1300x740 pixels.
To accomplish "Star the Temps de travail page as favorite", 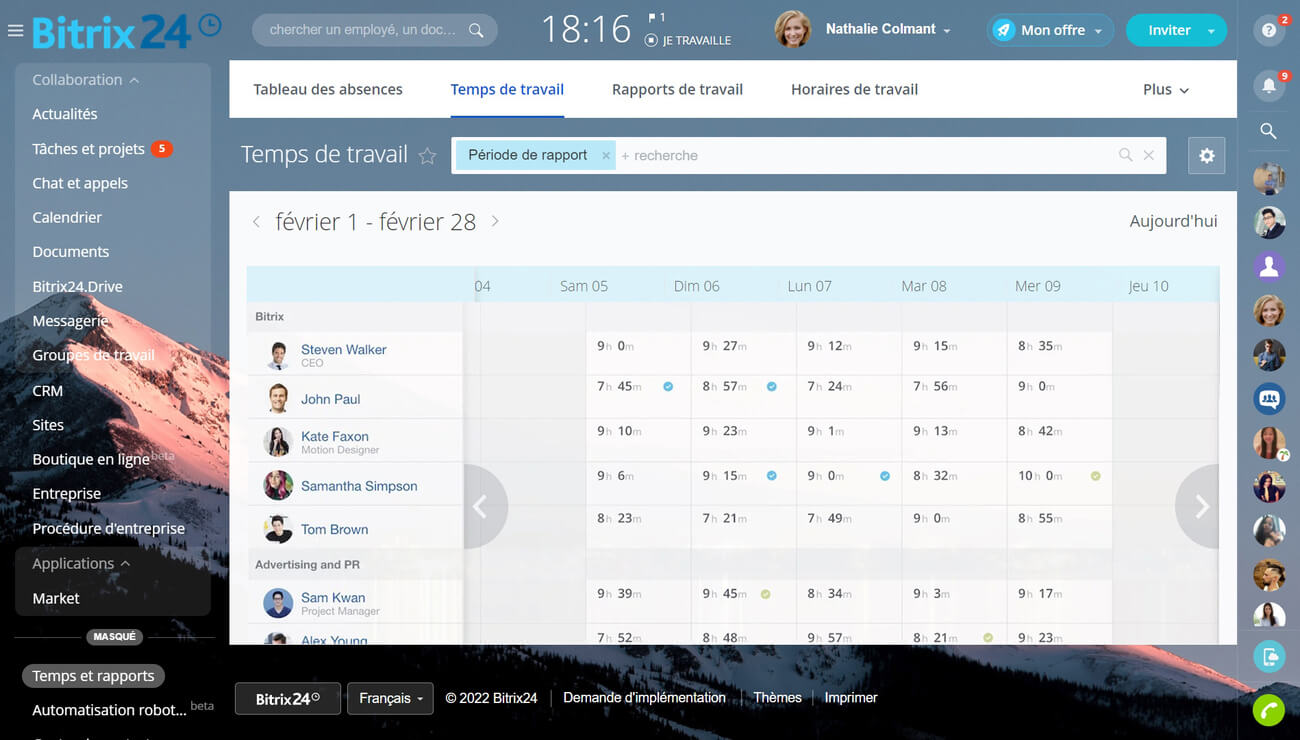I will pos(427,156).
